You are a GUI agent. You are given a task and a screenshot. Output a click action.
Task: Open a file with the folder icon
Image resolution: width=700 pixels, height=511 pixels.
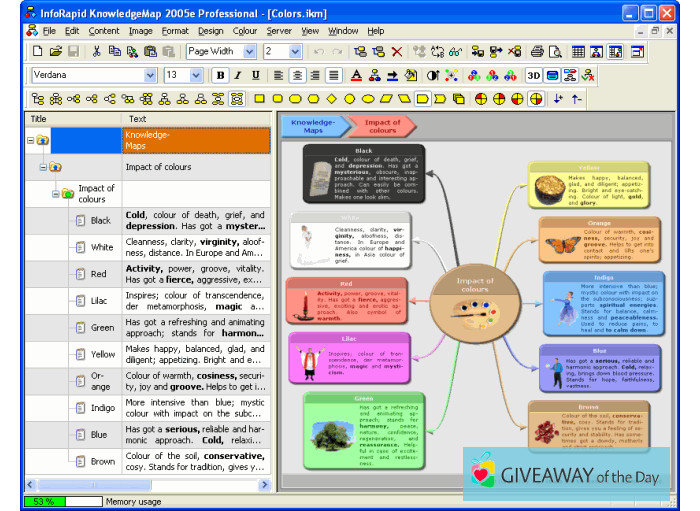54,51
